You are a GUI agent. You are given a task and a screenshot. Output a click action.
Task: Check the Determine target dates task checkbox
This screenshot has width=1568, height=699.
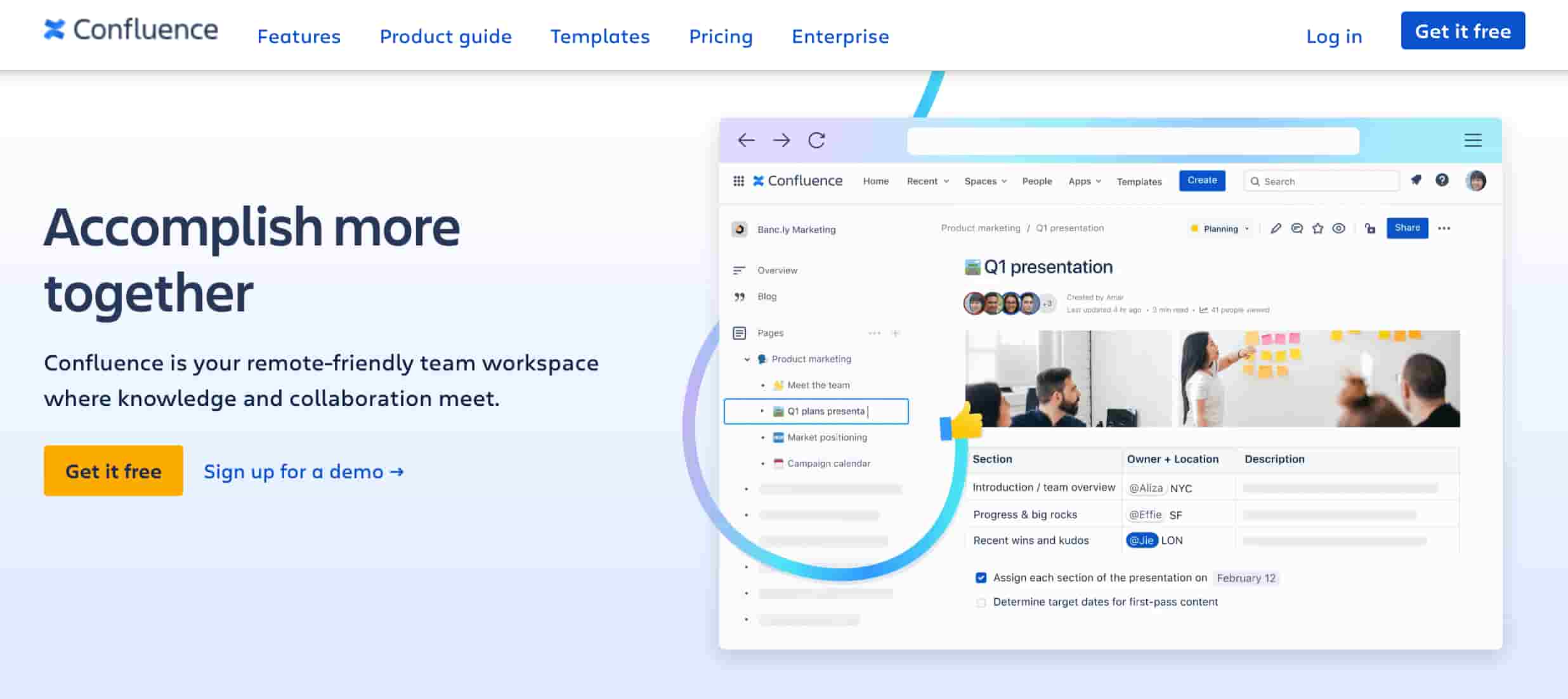(x=981, y=602)
